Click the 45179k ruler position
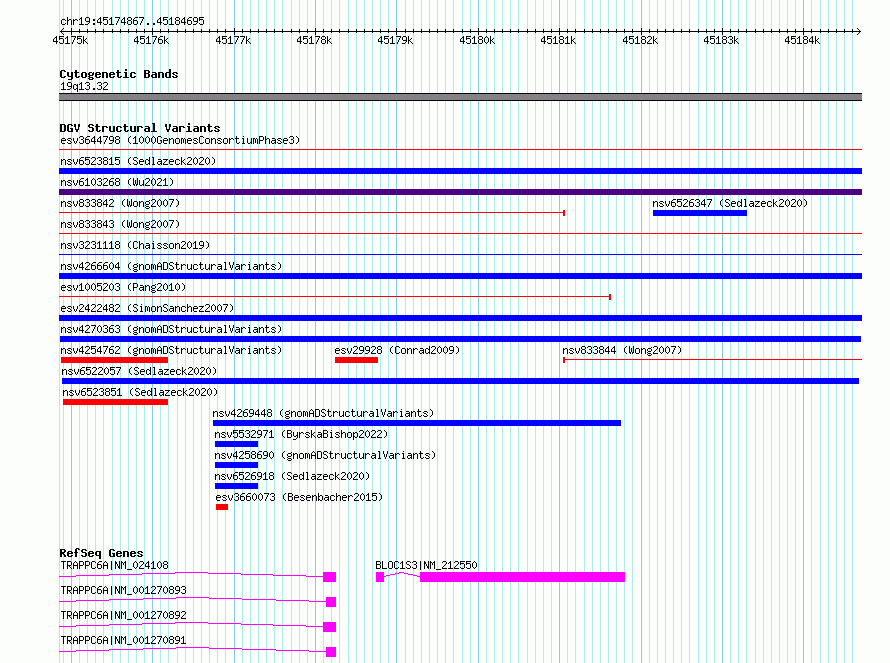This screenshot has width=890, height=663. click(x=396, y=40)
